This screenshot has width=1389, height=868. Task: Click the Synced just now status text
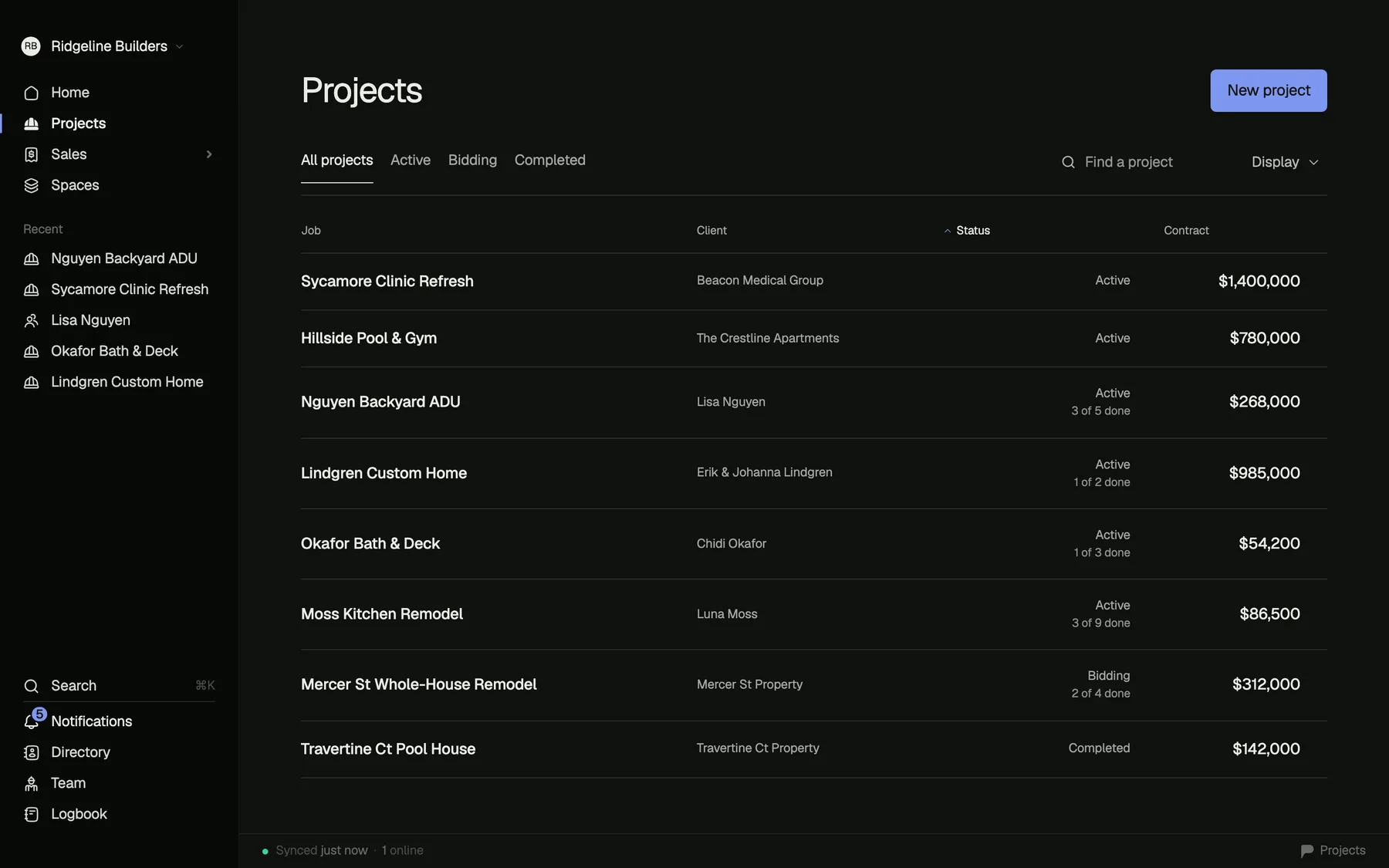[322, 850]
